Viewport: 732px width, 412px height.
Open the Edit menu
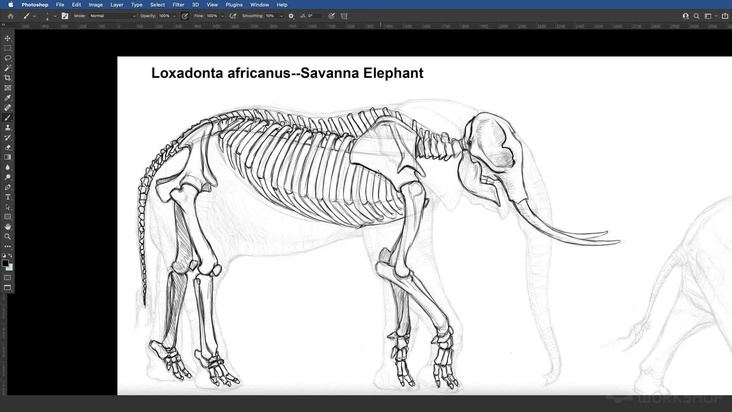point(77,5)
